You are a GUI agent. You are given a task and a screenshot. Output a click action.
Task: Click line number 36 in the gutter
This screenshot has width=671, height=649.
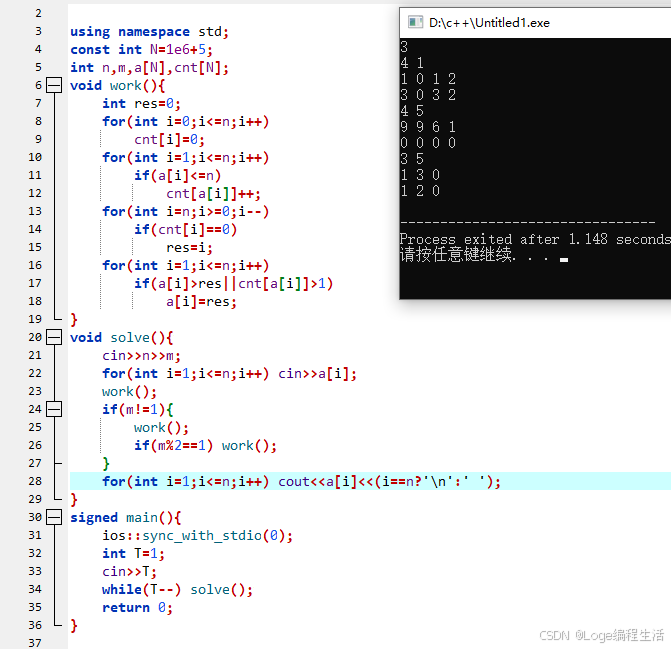click(x=35, y=625)
